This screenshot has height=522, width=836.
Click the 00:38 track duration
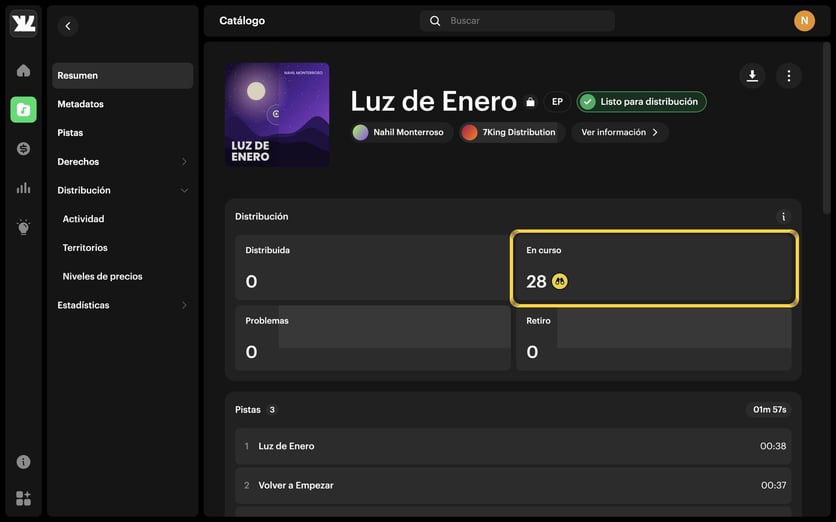pos(773,446)
